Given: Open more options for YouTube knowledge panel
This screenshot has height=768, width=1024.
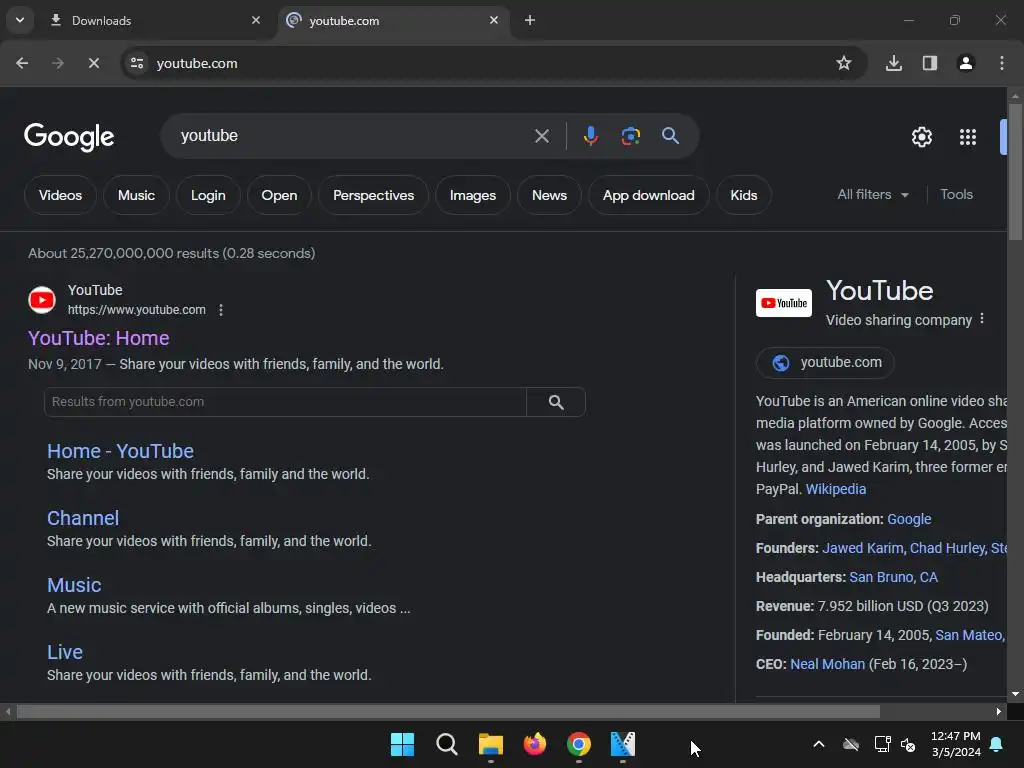Looking at the screenshot, I should pos(982,319).
